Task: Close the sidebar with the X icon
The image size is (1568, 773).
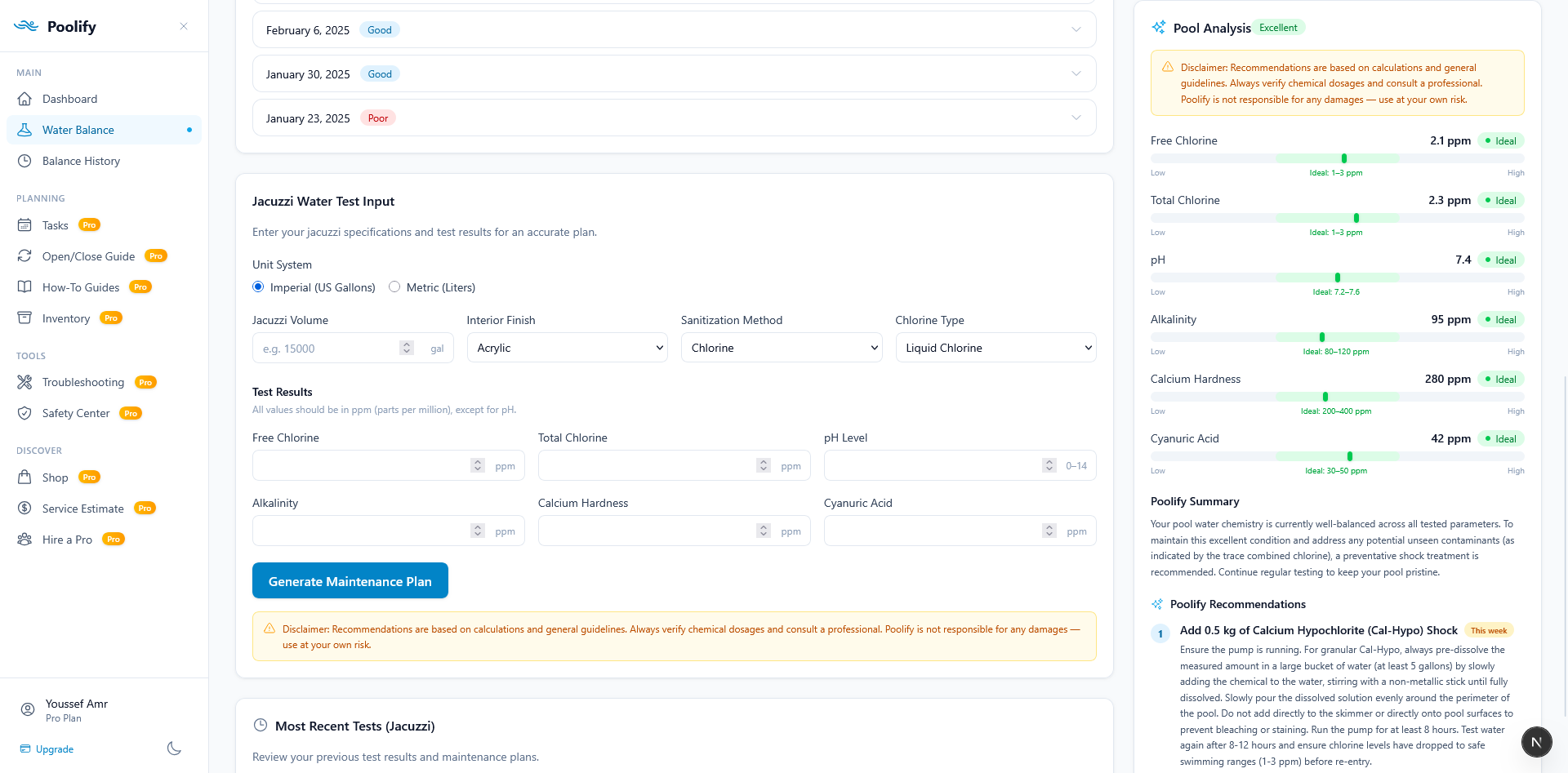Action: pyautogui.click(x=184, y=26)
